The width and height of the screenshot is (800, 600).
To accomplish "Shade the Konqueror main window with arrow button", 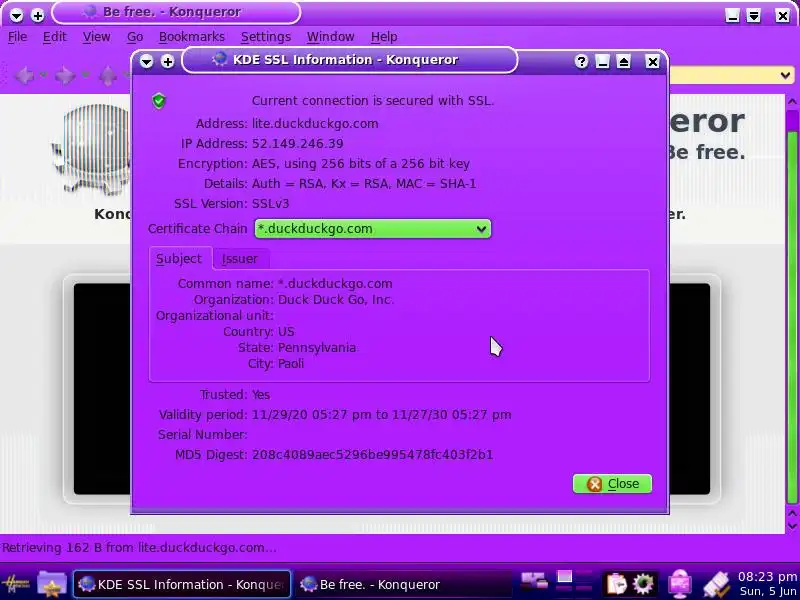I will pos(754,15).
